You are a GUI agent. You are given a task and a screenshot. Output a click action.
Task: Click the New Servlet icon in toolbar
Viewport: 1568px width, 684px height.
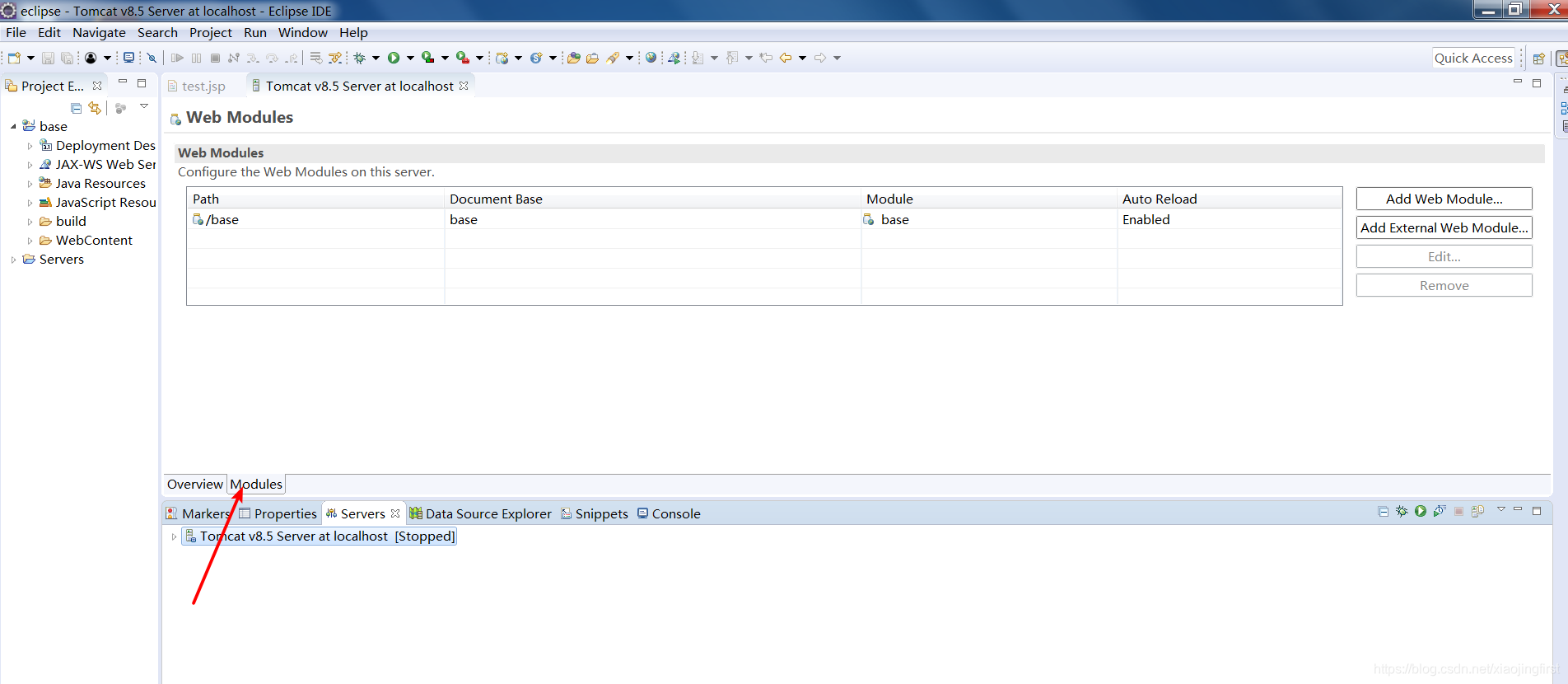pos(536,58)
